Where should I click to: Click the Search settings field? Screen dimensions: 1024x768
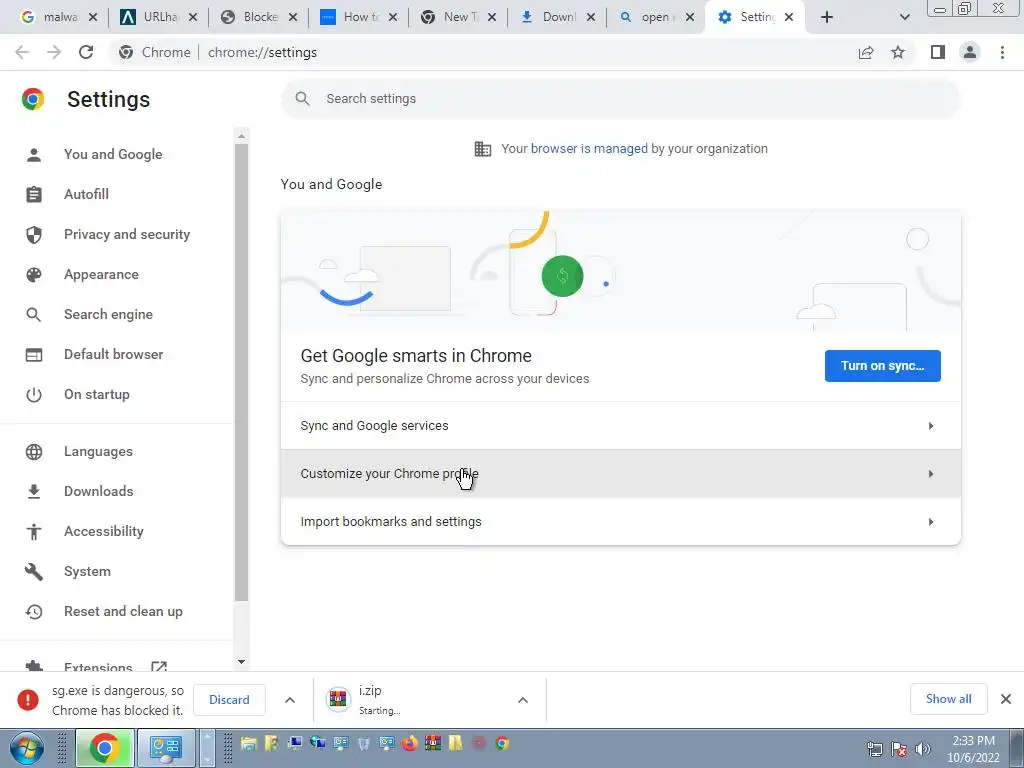click(620, 99)
